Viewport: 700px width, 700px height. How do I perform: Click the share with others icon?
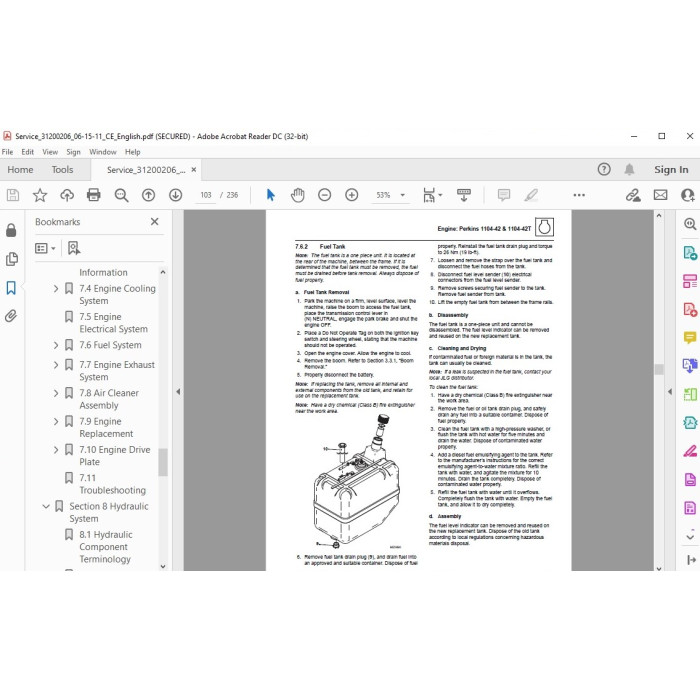point(688,195)
